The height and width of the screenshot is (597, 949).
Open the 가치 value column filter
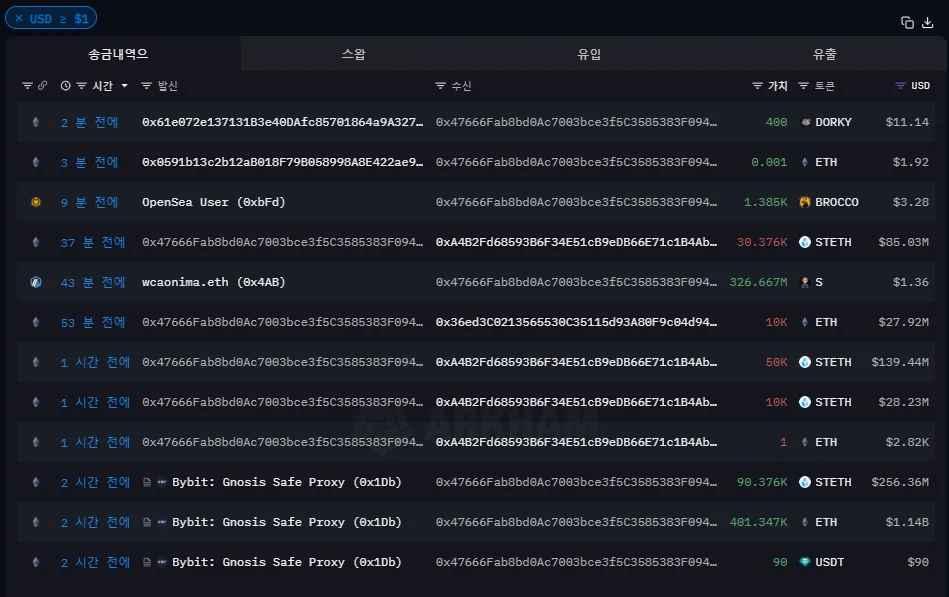coord(757,86)
